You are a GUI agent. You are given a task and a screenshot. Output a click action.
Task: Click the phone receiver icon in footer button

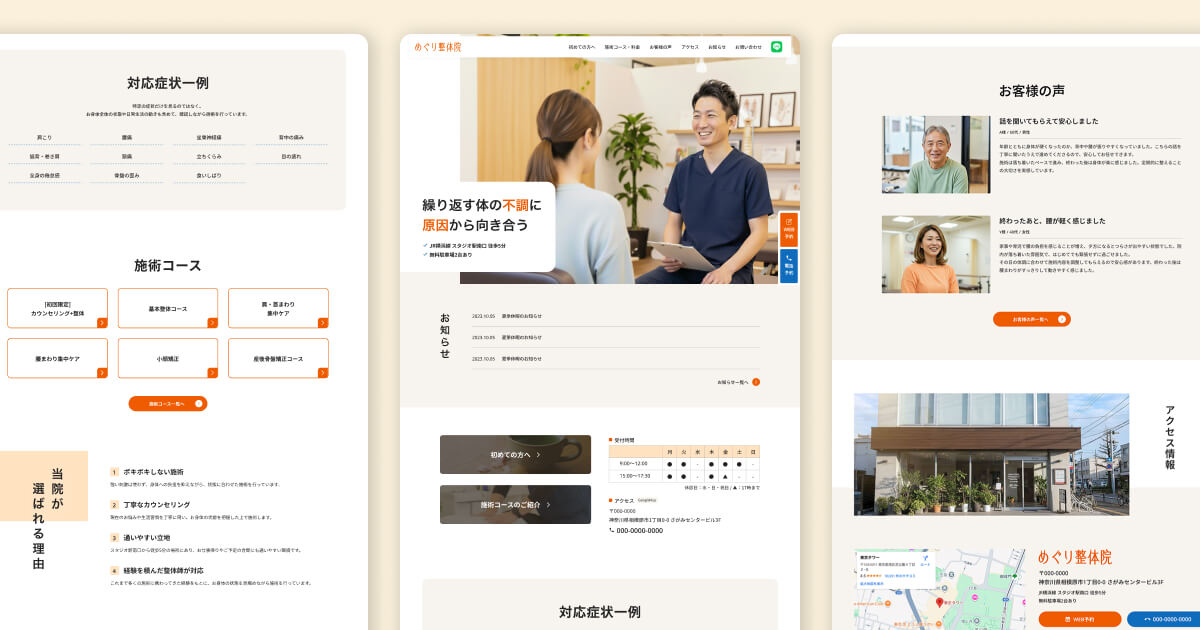click(1146, 619)
